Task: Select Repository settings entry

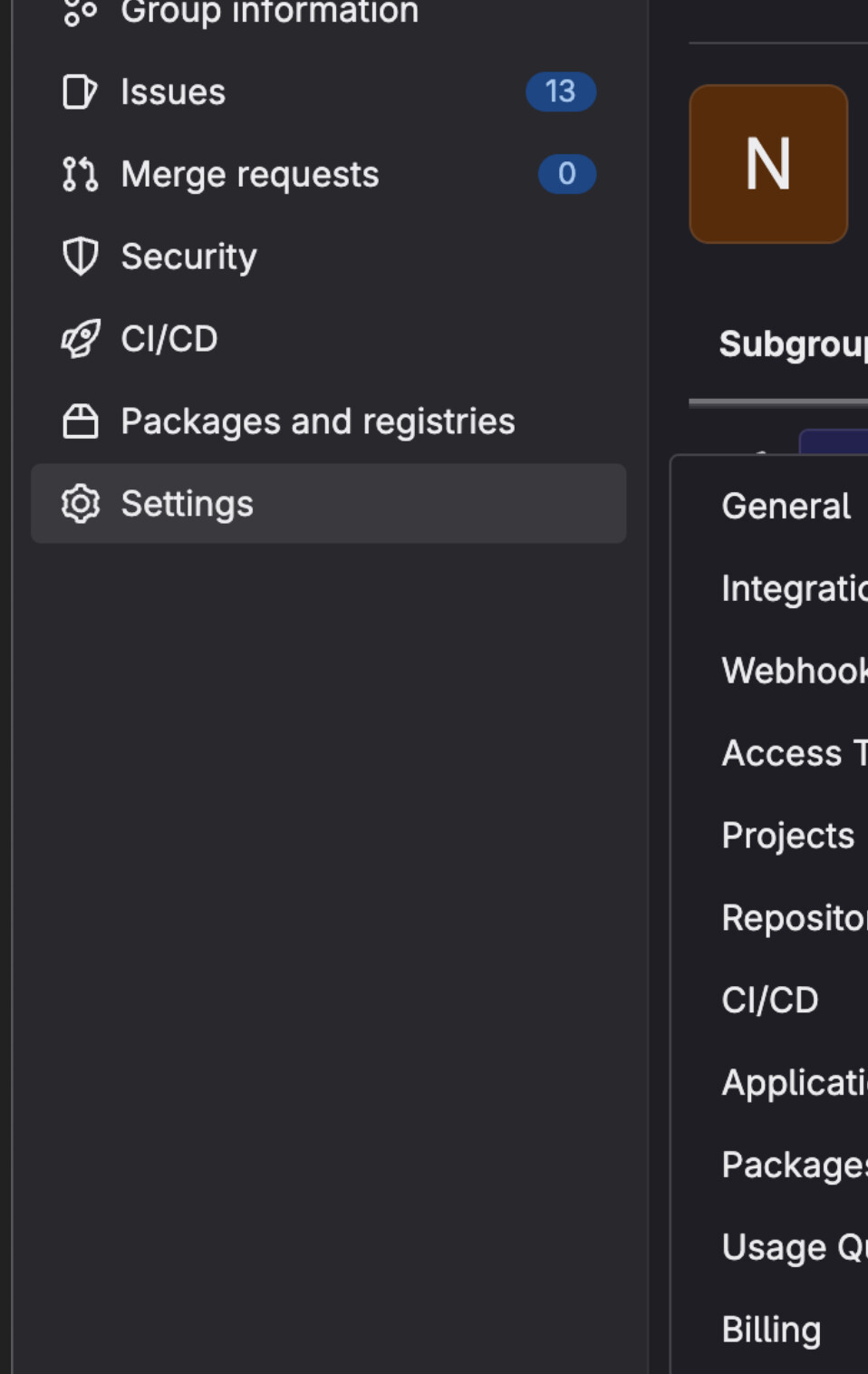Action: [x=794, y=918]
